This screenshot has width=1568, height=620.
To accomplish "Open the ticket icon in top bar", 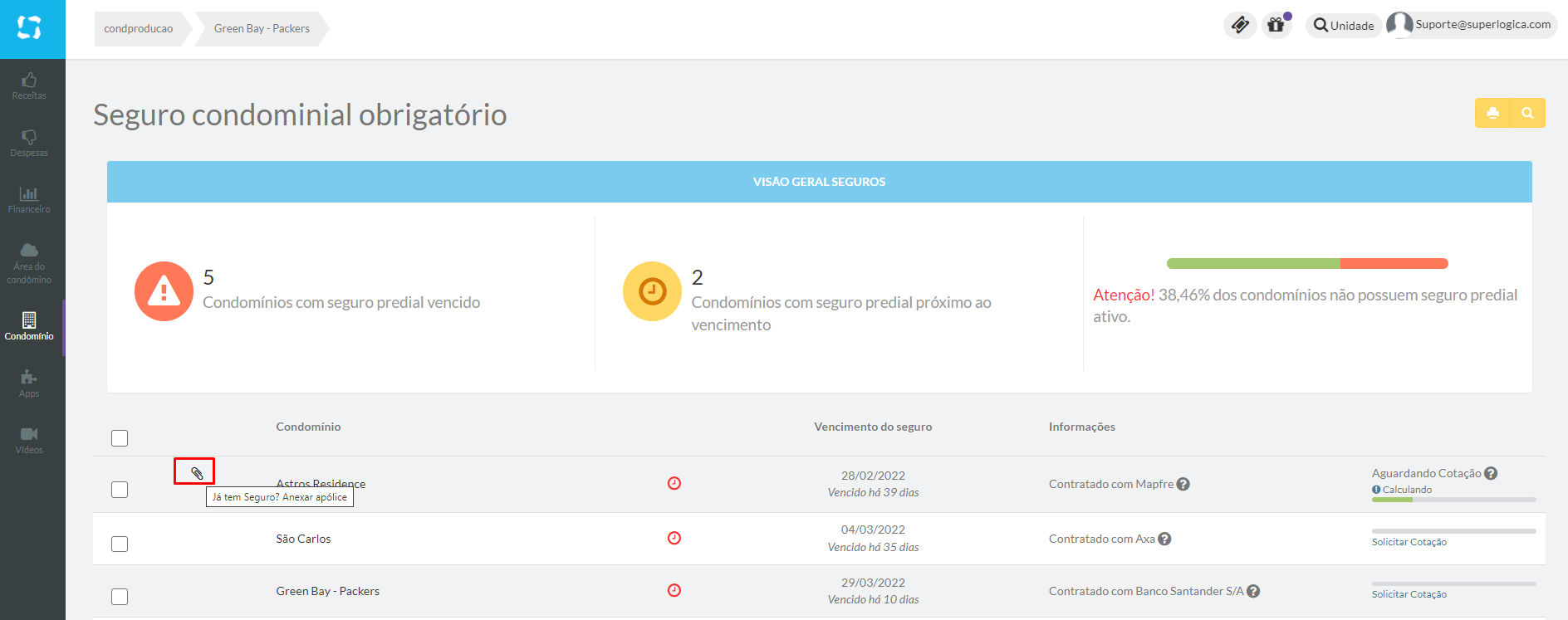I will tap(1240, 26).
